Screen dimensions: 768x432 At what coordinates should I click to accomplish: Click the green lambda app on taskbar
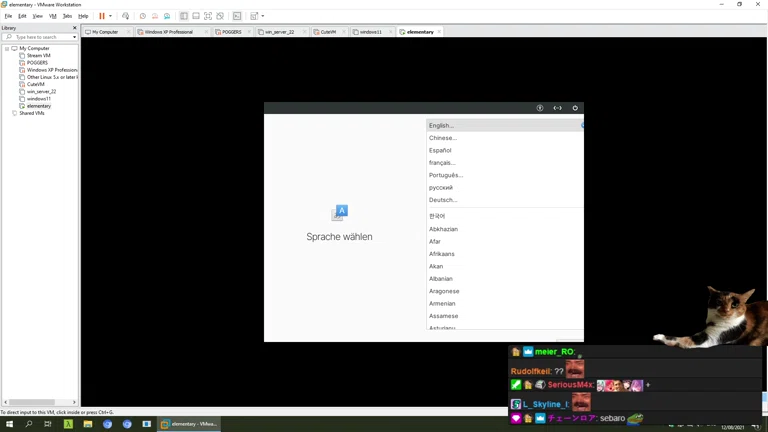[x=68, y=424]
